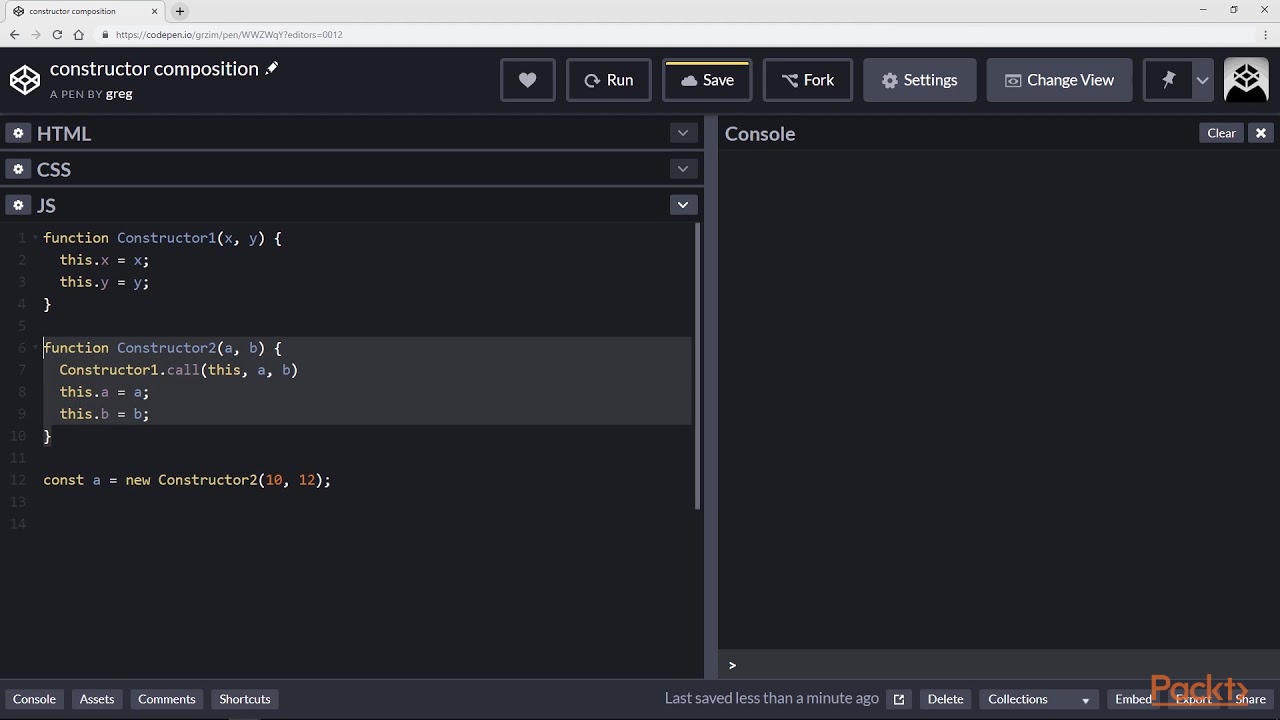Share this pen
This screenshot has width=1280, height=720.
[1250, 699]
